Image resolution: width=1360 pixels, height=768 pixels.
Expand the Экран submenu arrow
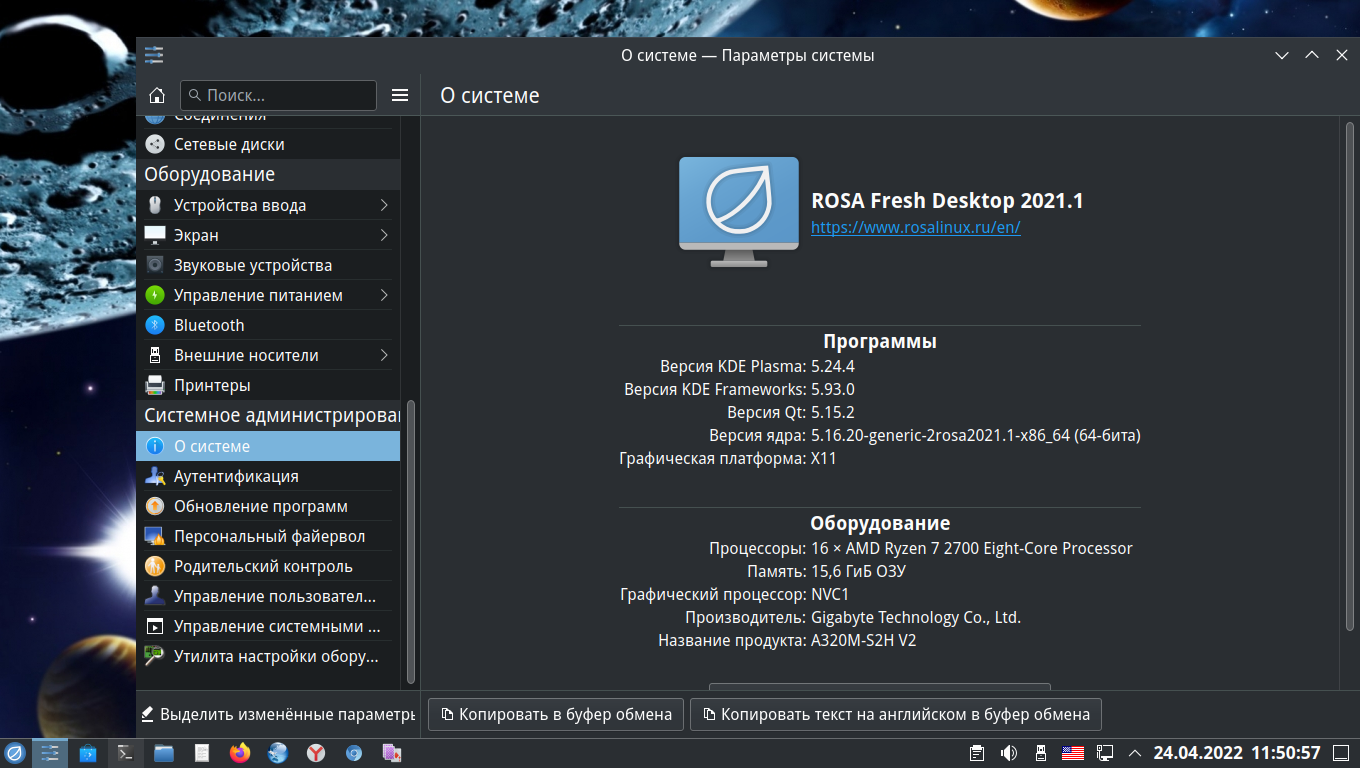coord(384,235)
